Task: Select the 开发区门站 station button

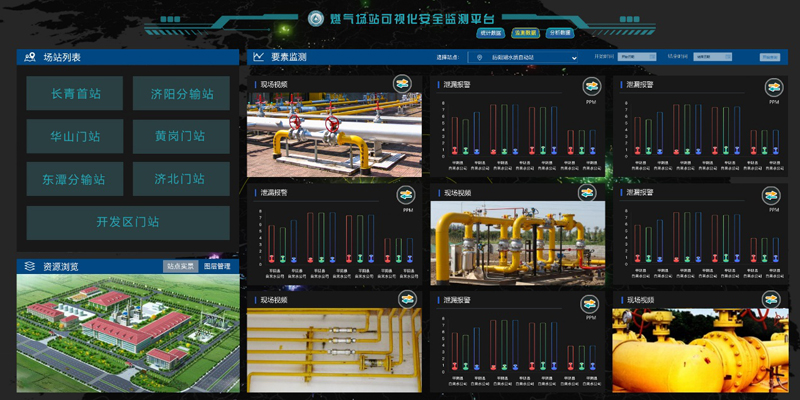Action: pyautogui.click(x=128, y=222)
